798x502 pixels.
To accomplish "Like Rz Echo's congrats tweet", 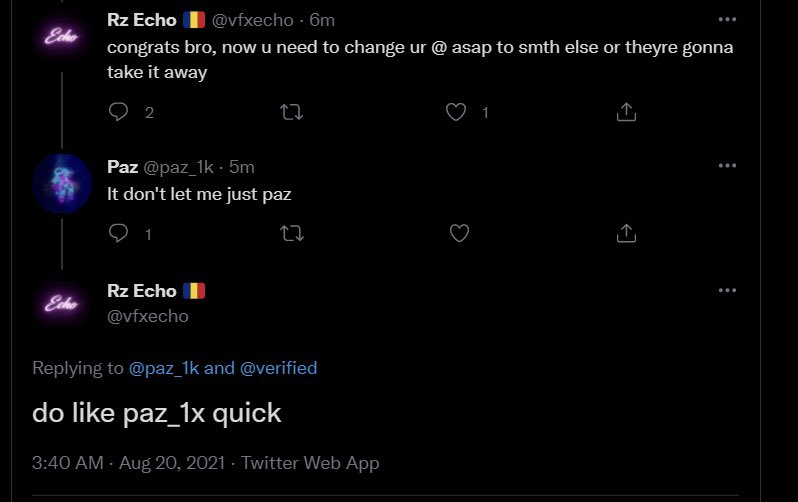I will click(x=456, y=112).
